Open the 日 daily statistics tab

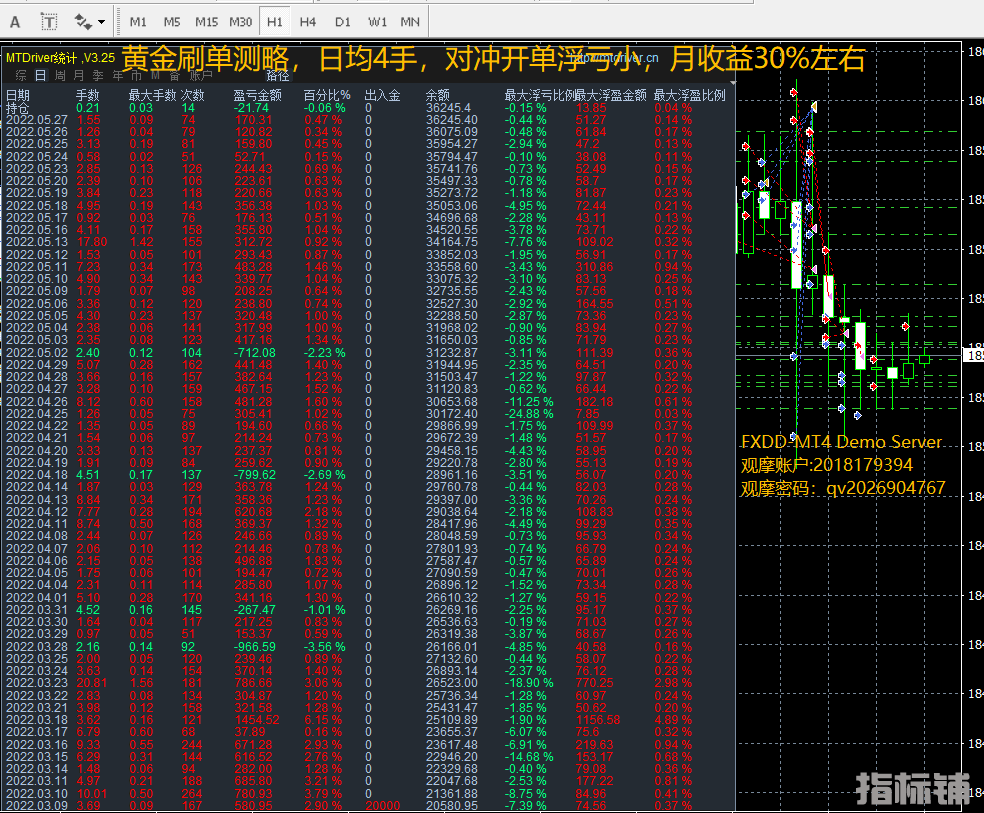[40, 75]
